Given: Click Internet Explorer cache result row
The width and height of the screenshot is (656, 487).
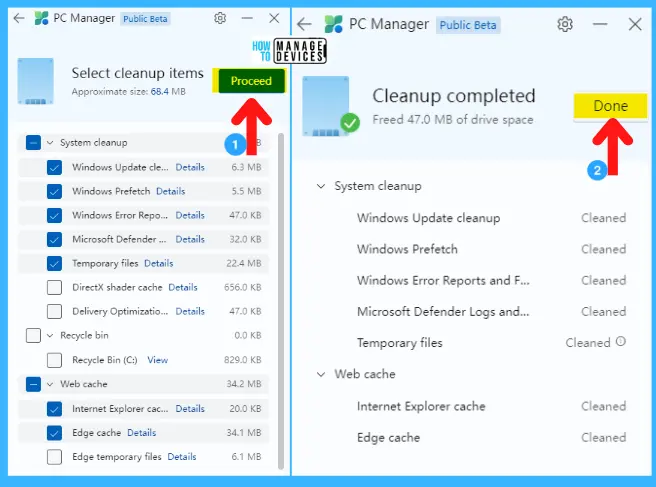Looking at the screenshot, I should [x=491, y=406].
